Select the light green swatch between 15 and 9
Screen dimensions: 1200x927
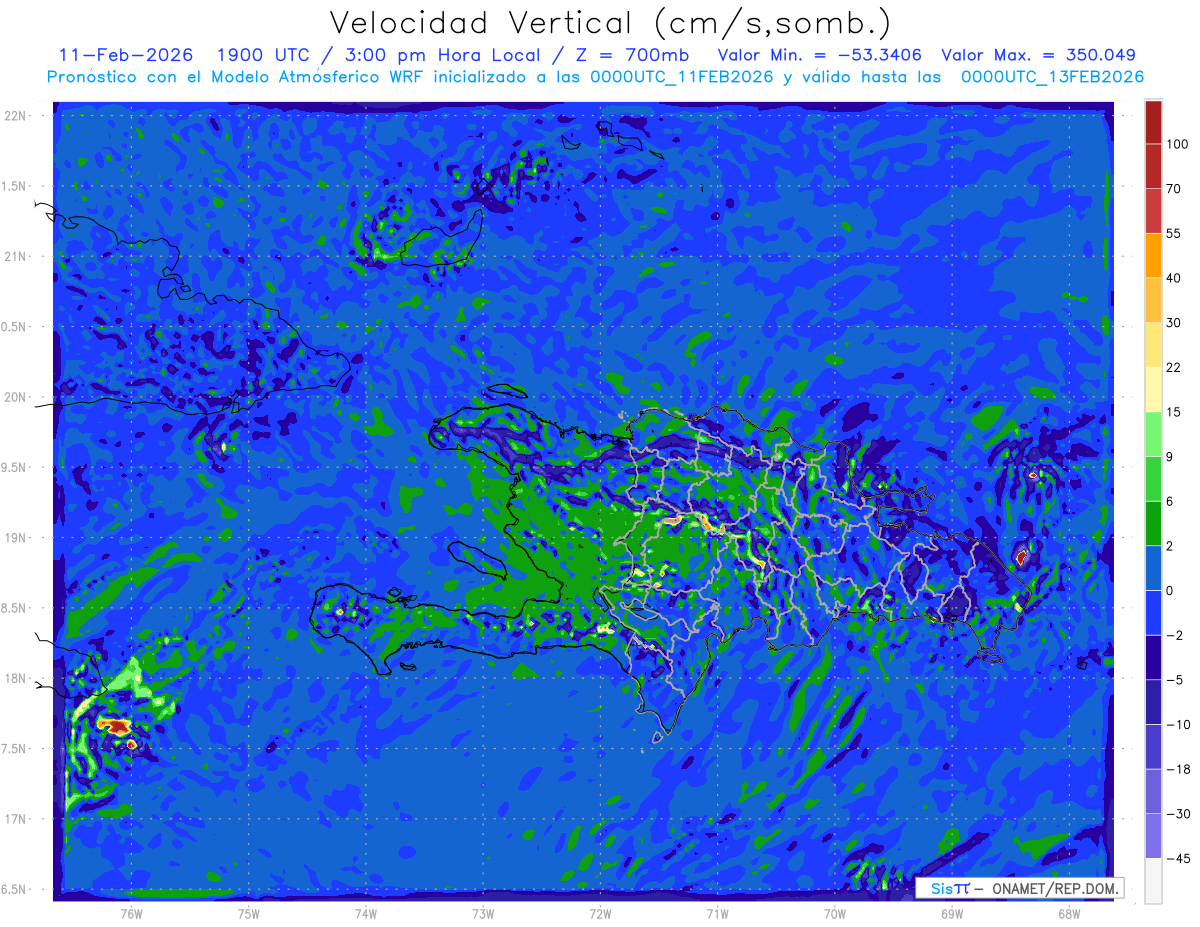pos(1153,434)
